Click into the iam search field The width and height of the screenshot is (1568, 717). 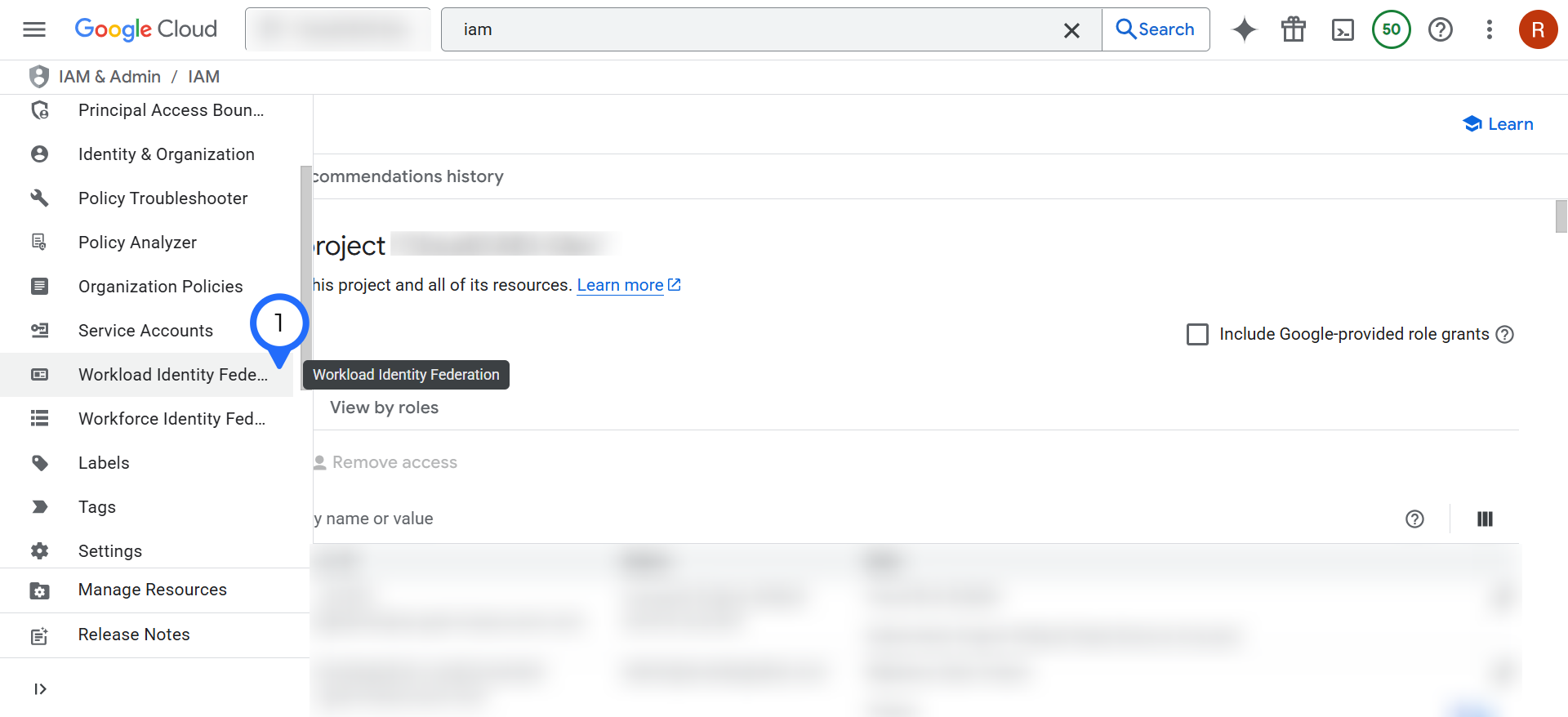(751, 29)
